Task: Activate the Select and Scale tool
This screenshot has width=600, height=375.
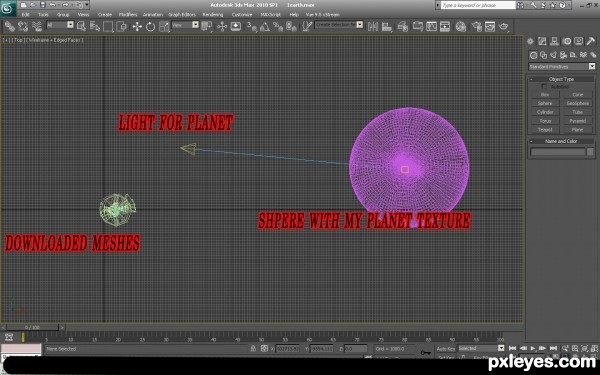Action: click(x=164, y=26)
